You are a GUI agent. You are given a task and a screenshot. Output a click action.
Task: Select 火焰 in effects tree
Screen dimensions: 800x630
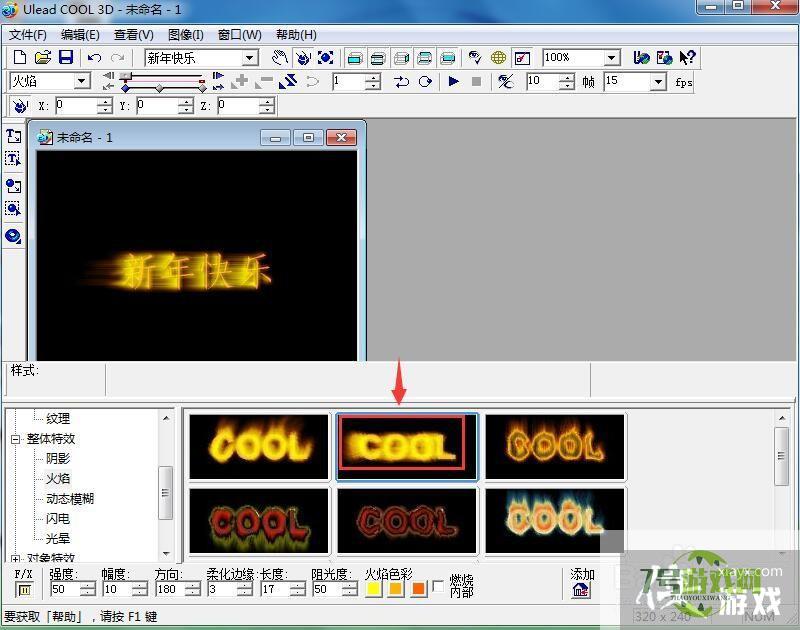pos(58,478)
